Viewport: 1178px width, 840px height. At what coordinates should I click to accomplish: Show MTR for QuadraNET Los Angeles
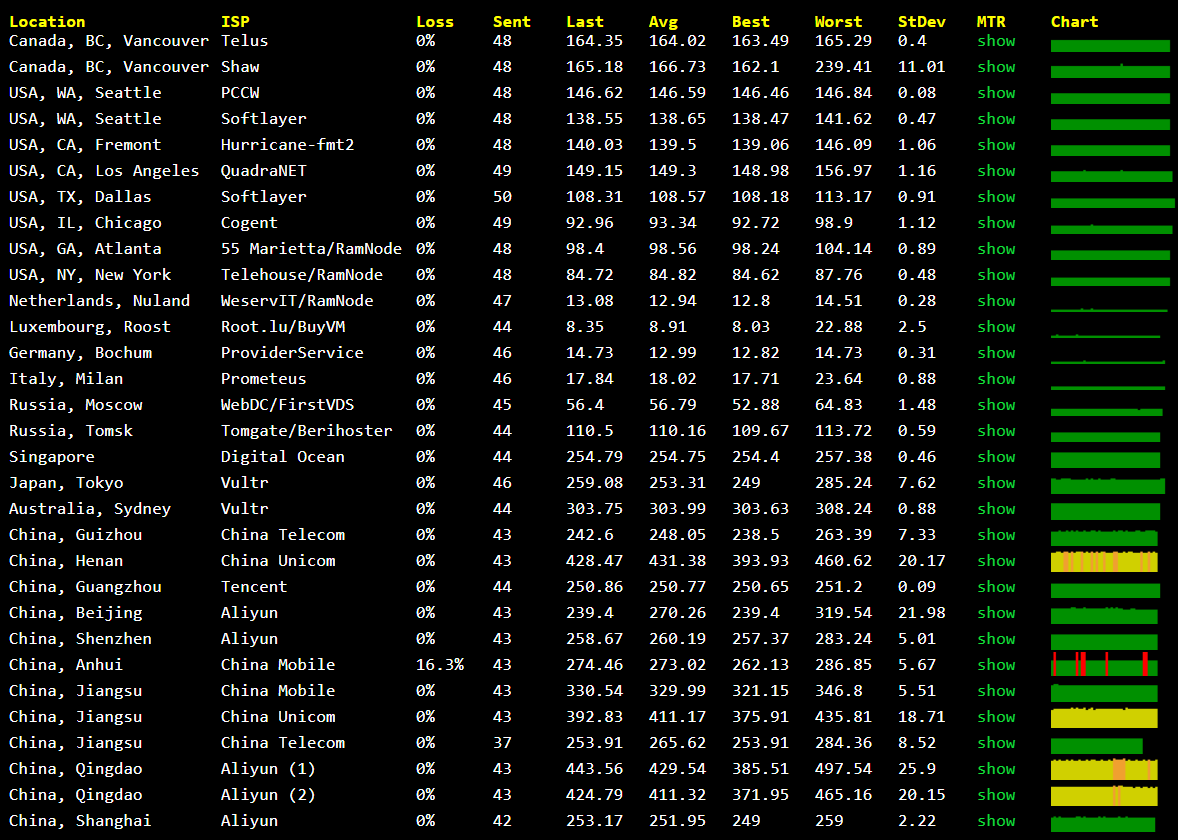coord(996,171)
